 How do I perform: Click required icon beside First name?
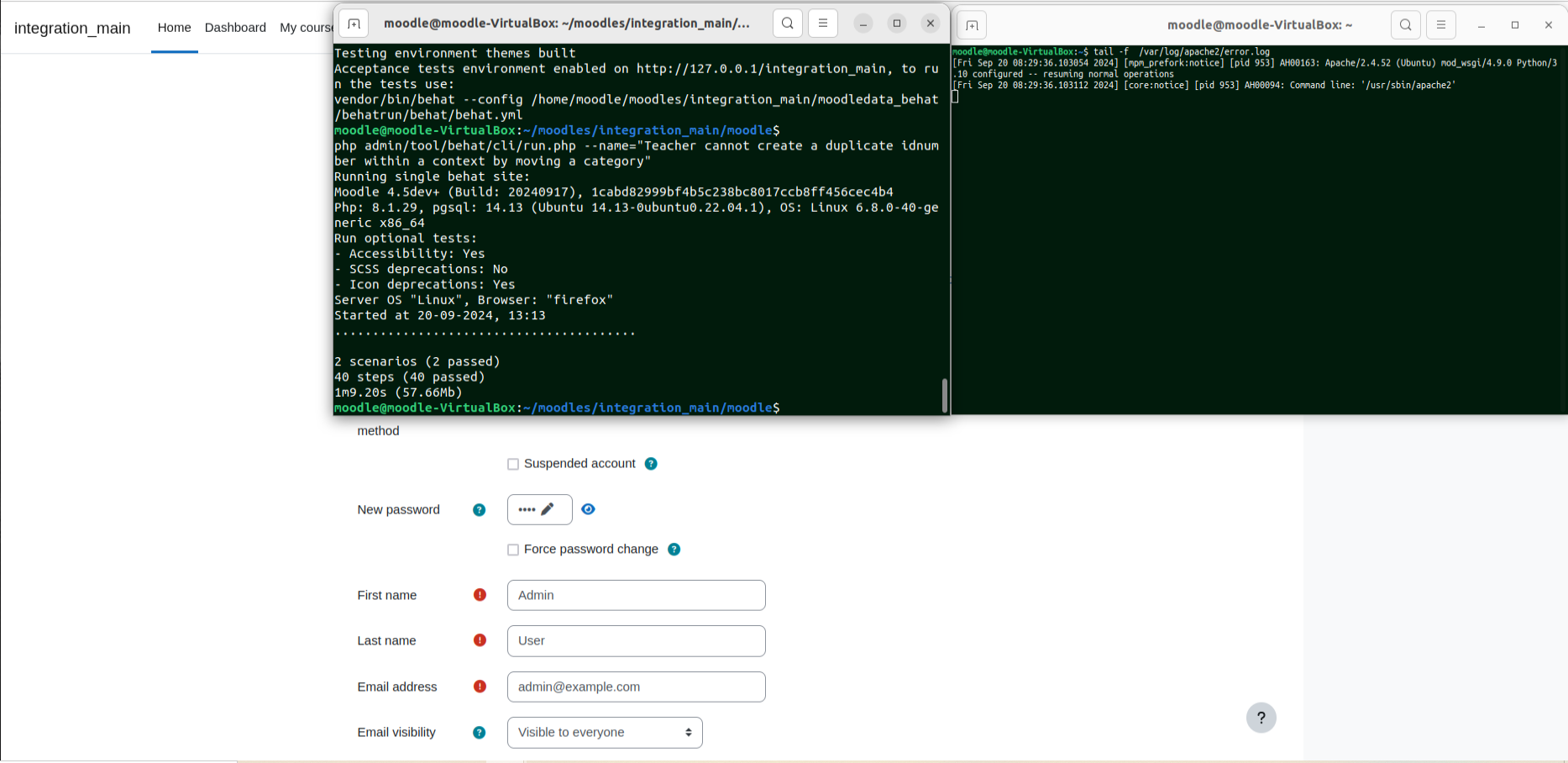[480, 595]
